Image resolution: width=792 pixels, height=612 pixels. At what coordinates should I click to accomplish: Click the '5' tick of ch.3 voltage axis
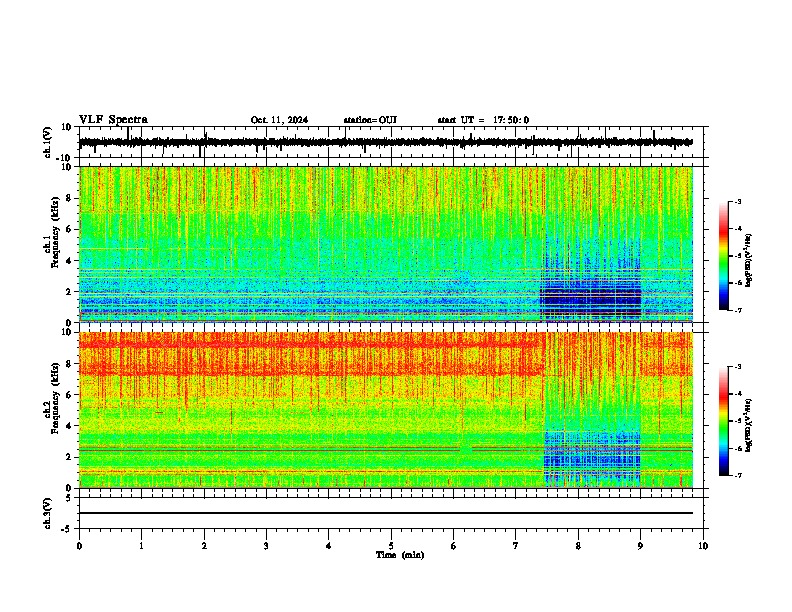tap(69, 498)
